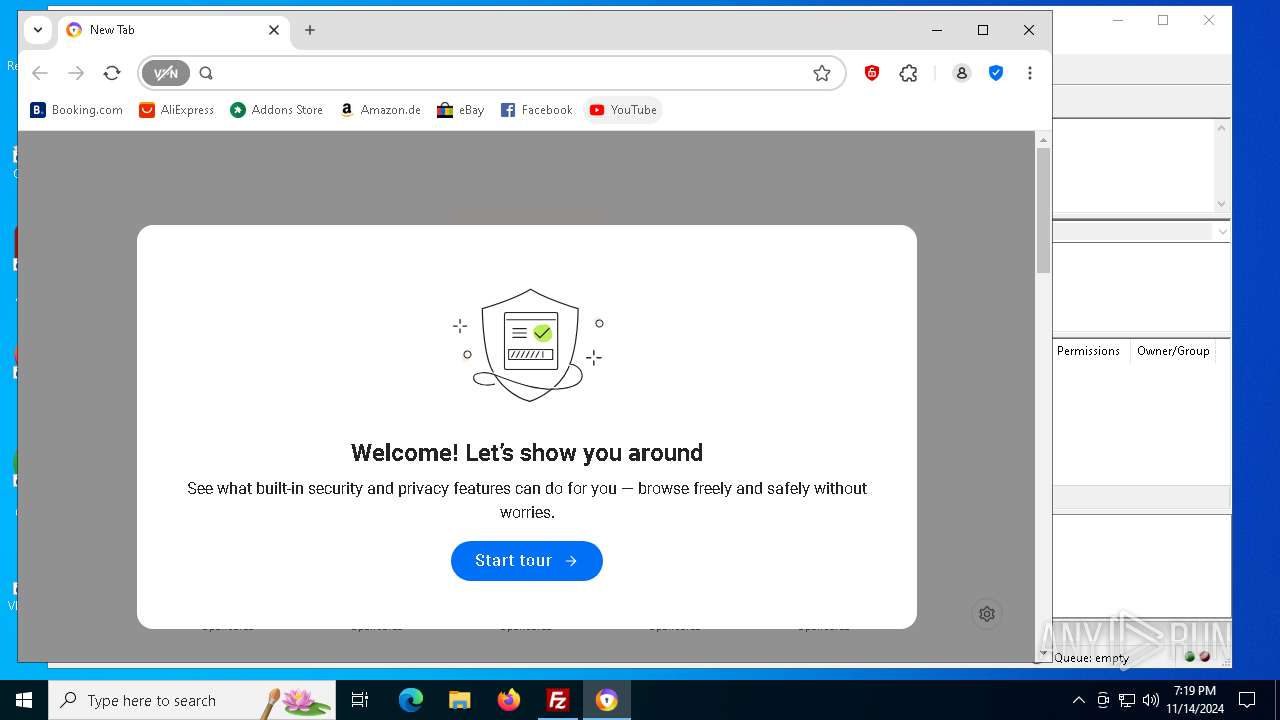Launch Firefox from taskbar
Image resolution: width=1280 pixels, height=720 pixels.
click(x=509, y=700)
